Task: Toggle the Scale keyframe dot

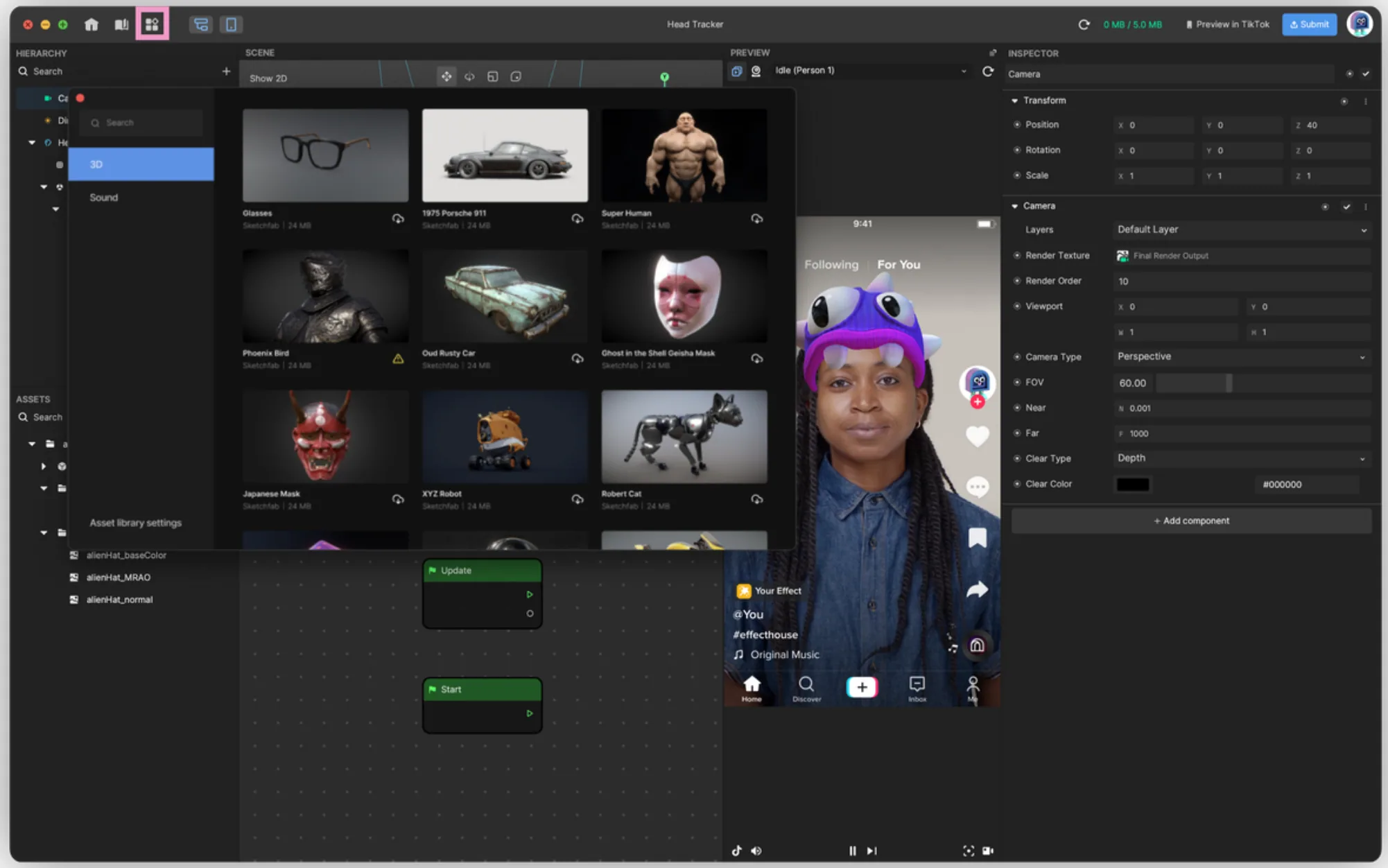Action: (1017, 175)
